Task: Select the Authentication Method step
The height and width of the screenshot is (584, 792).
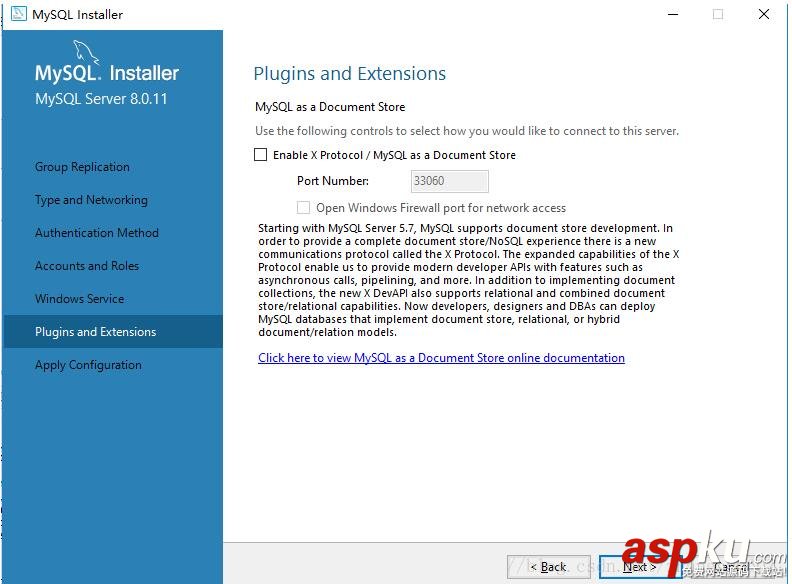Action: click(x=97, y=233)
